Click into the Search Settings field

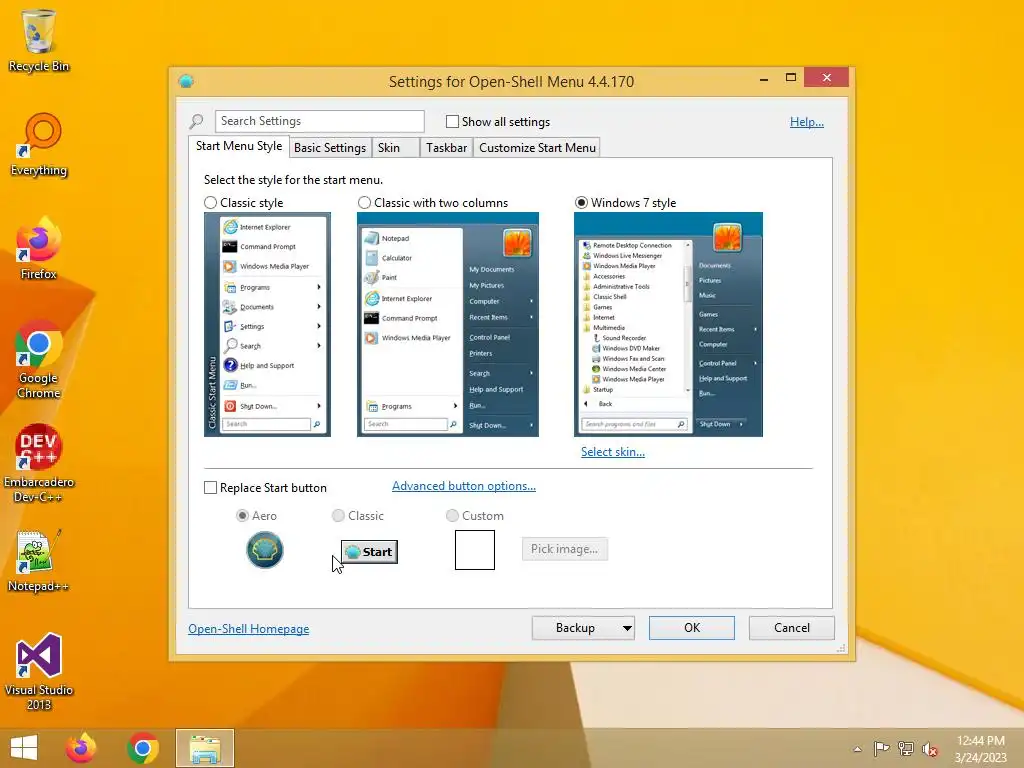319,121
